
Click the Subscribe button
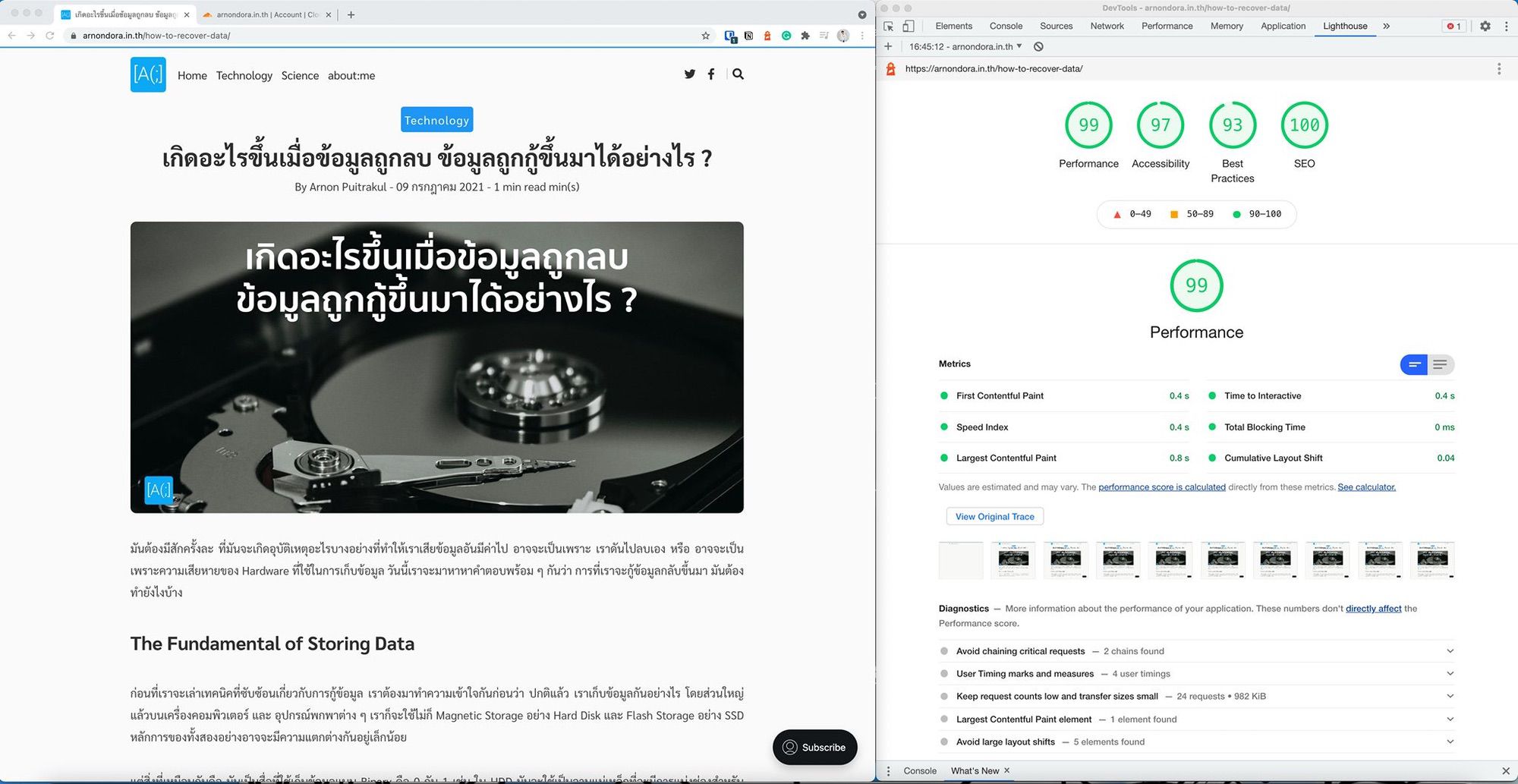pyautogui.click(x=814, y=748)
